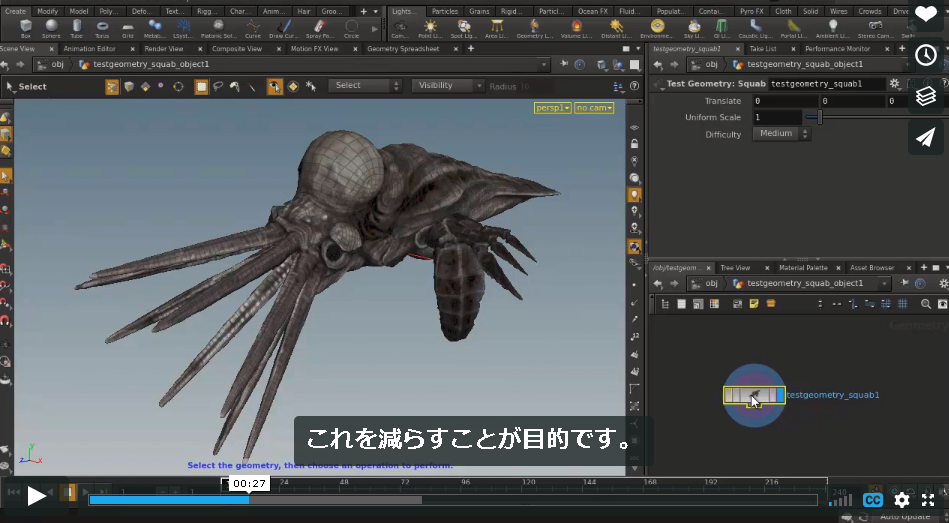
Task: Select the Sphere shelf tool
Action: [x=51, y=28]
